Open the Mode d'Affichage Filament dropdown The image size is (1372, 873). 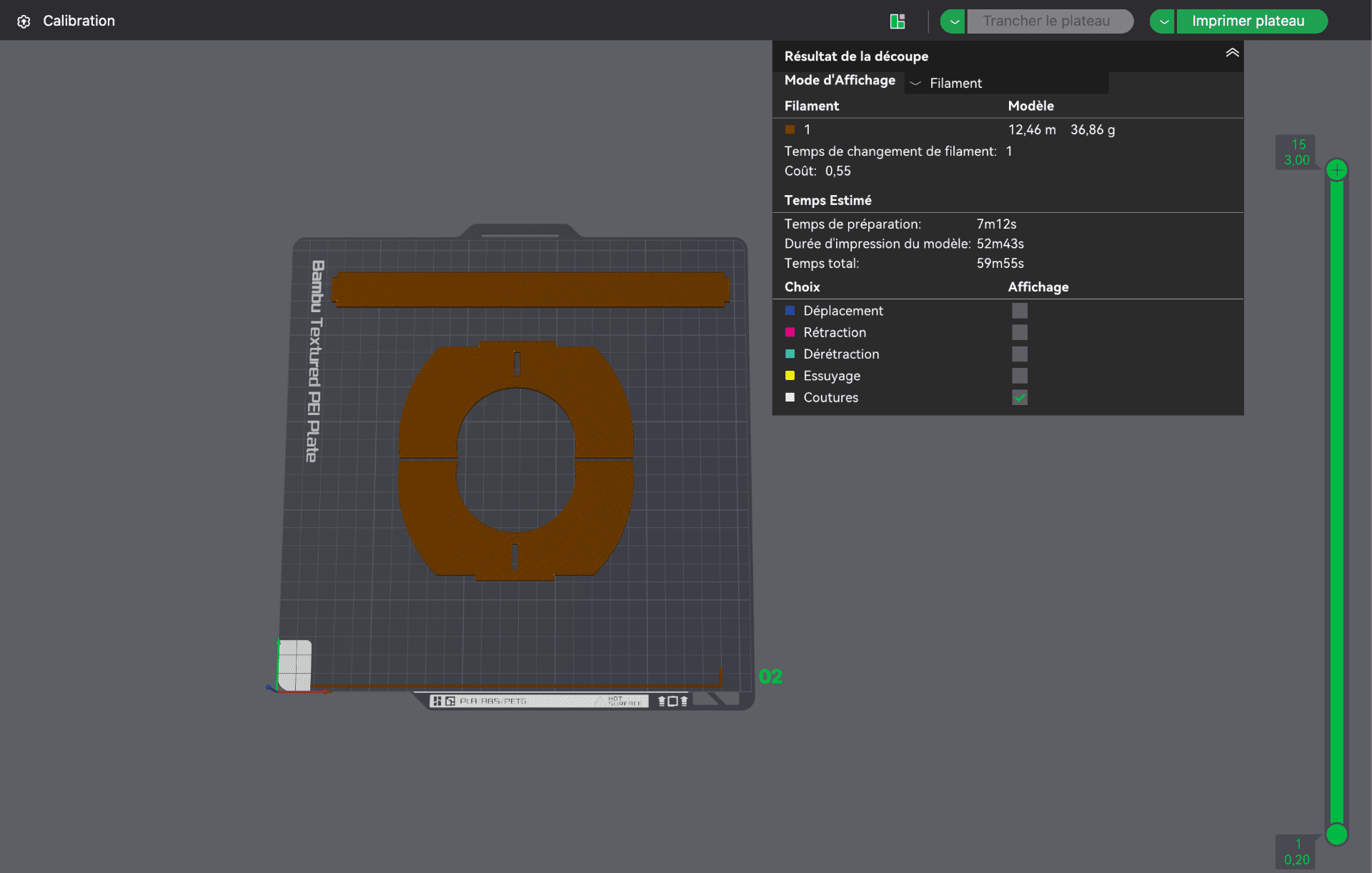1006,83
